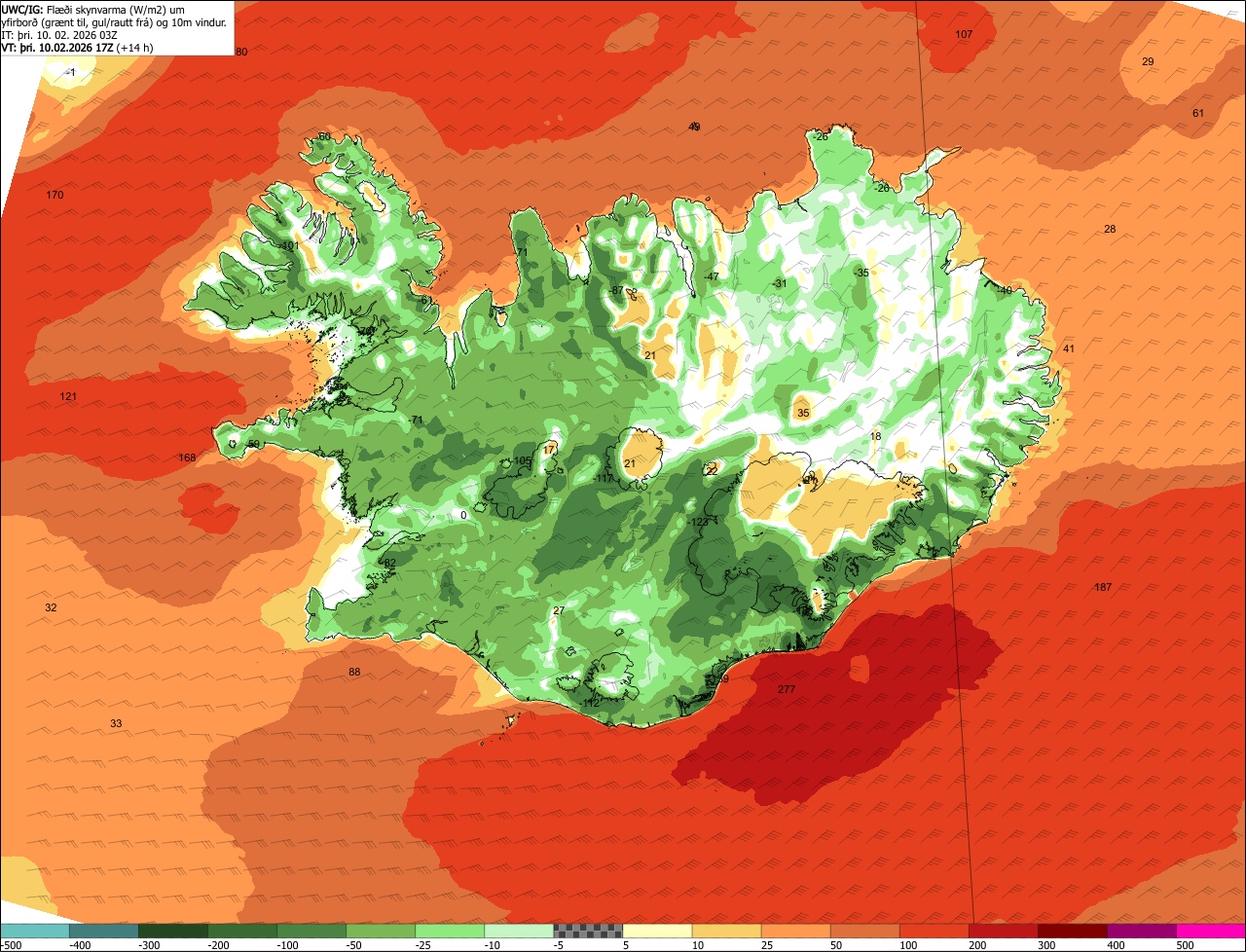
Task: Click the valid time 'VT: þri. 10.02.2026 17Z'
Action: (x=57, y=47)
